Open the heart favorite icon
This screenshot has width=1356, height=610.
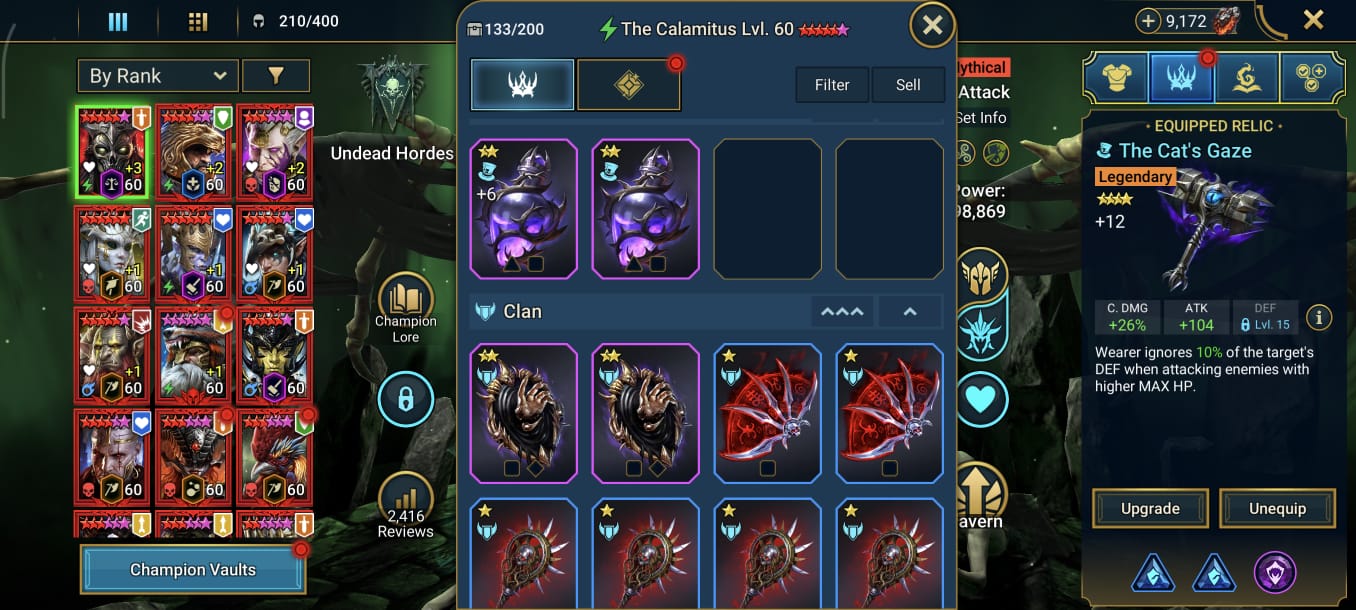tap(981, 400)
